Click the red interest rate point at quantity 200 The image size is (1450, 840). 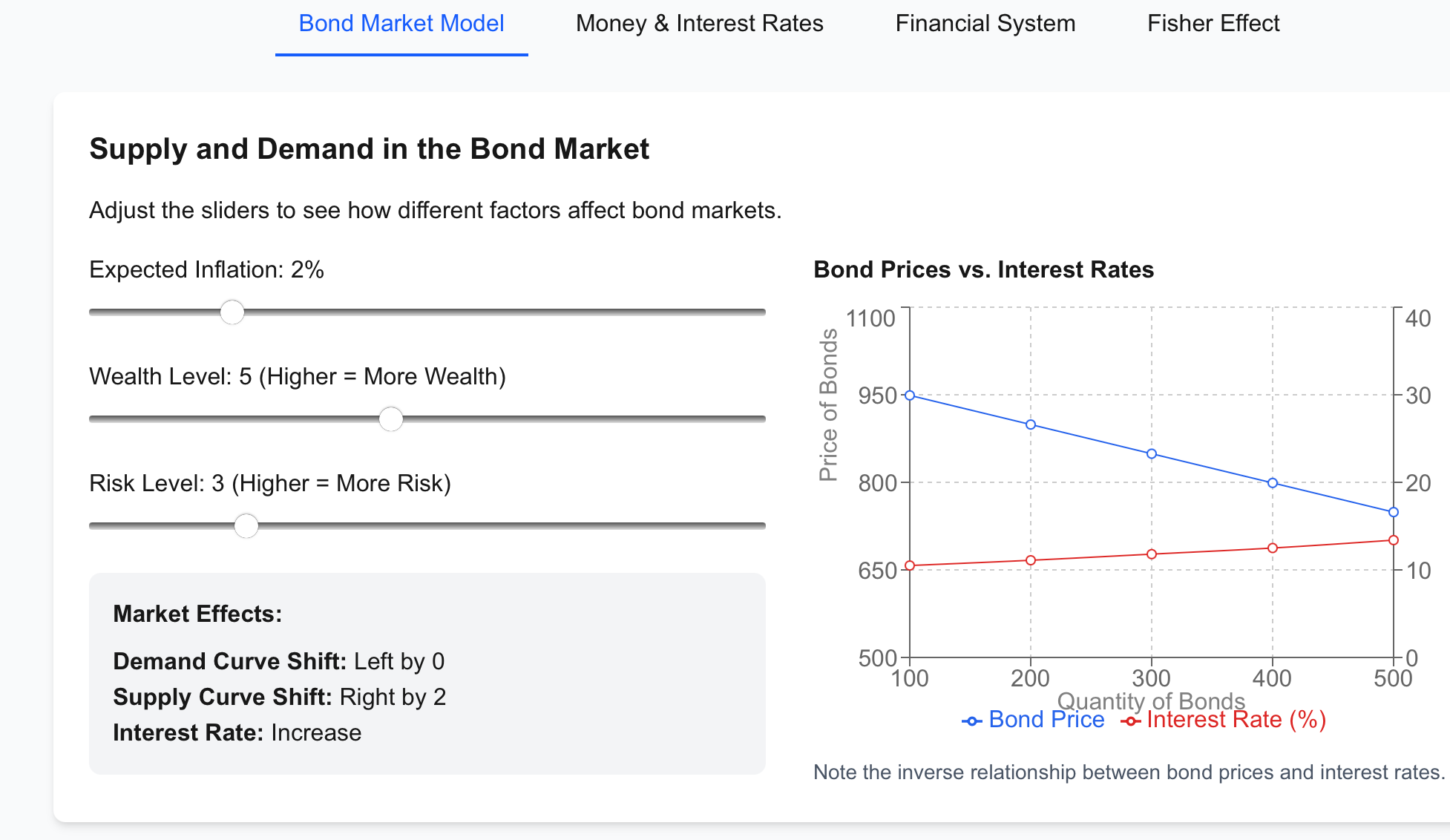click(x=1031, y=560)
